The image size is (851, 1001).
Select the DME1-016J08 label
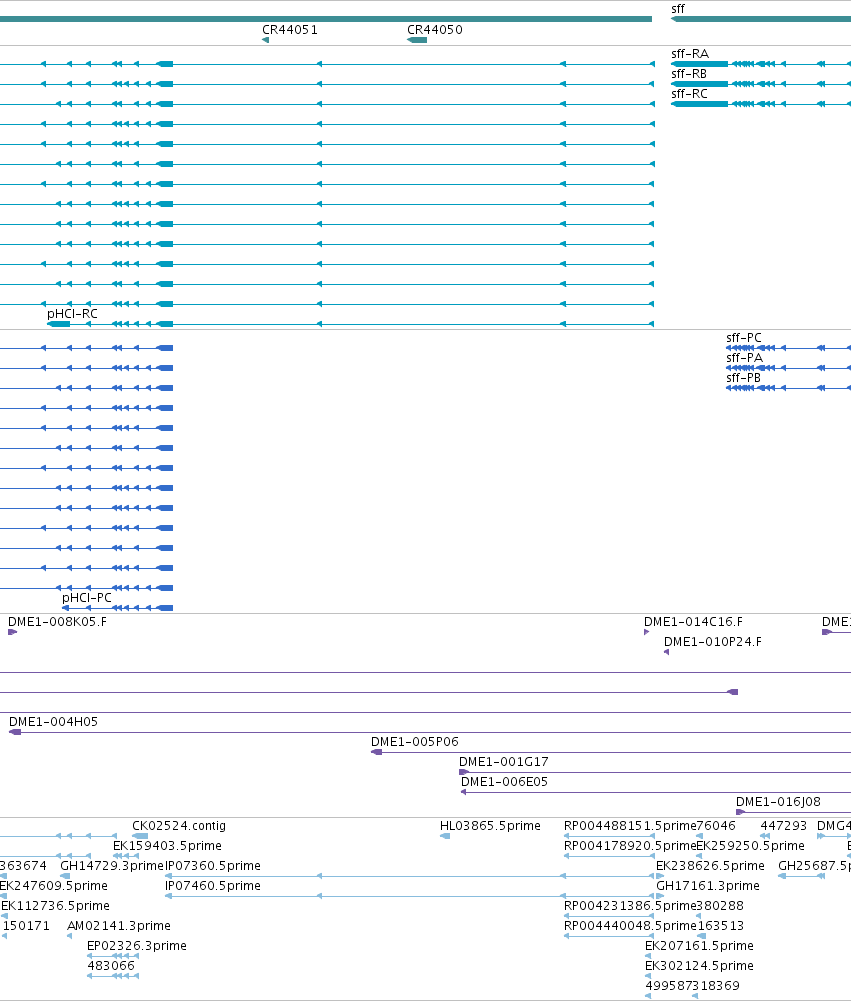click(x=778, y=802)
